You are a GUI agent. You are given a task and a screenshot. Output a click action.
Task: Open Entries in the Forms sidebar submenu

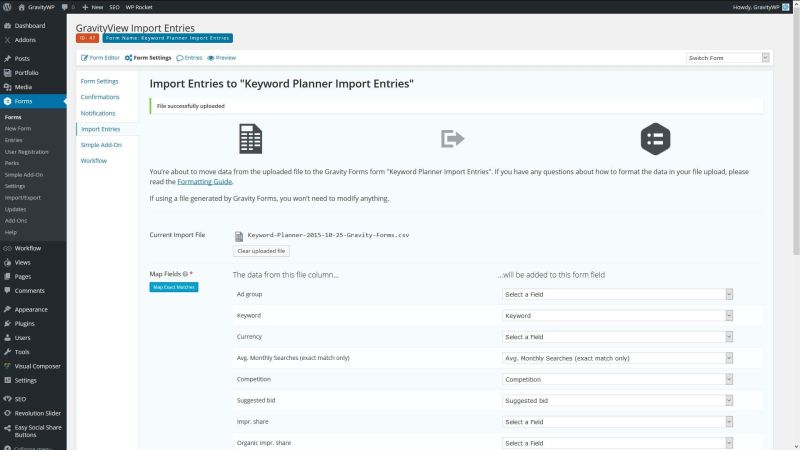(14, 140)
